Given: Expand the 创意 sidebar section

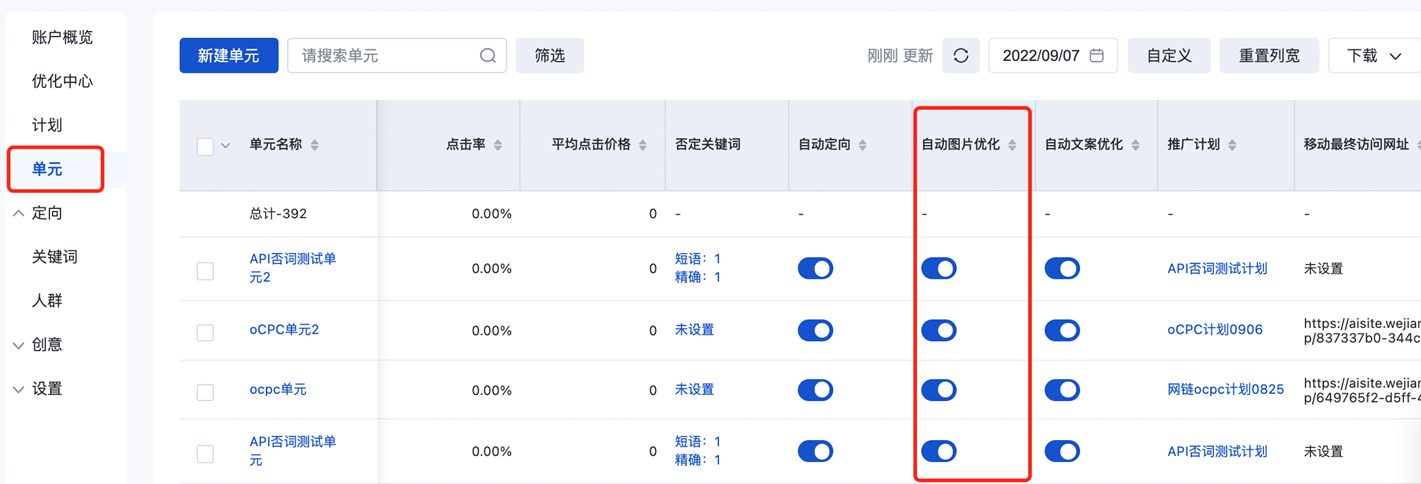Looking at the screenshot, I should coord(19,345).
